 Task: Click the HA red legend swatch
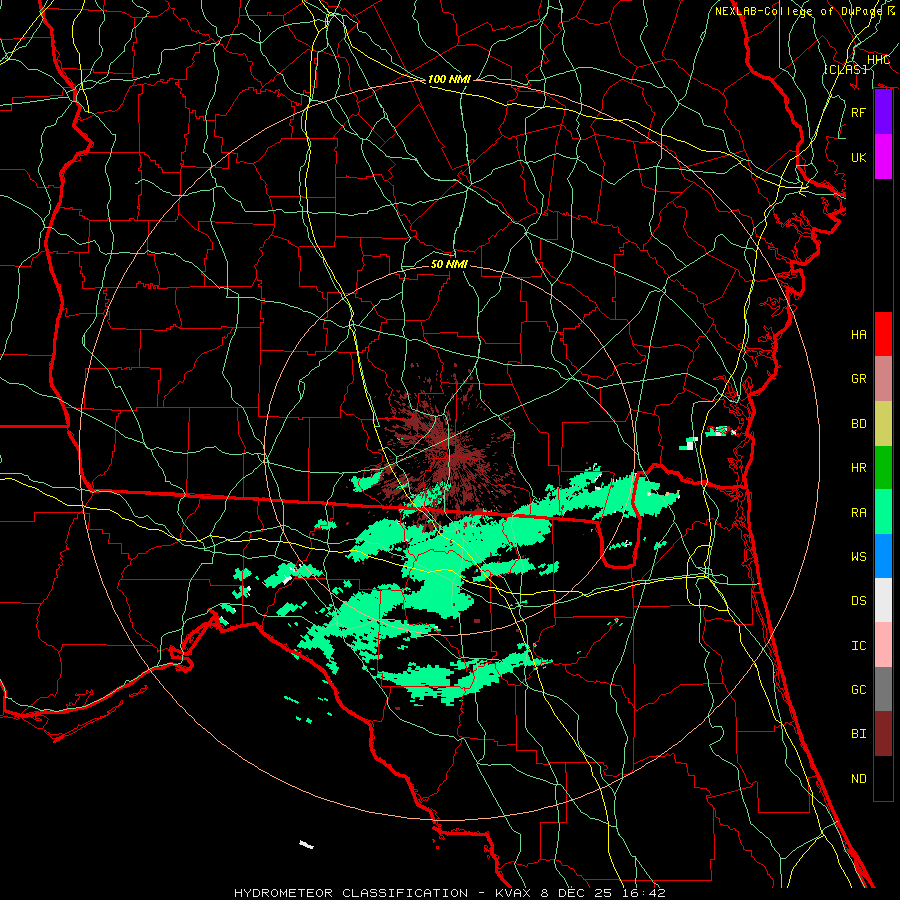(x=883, y=334)
